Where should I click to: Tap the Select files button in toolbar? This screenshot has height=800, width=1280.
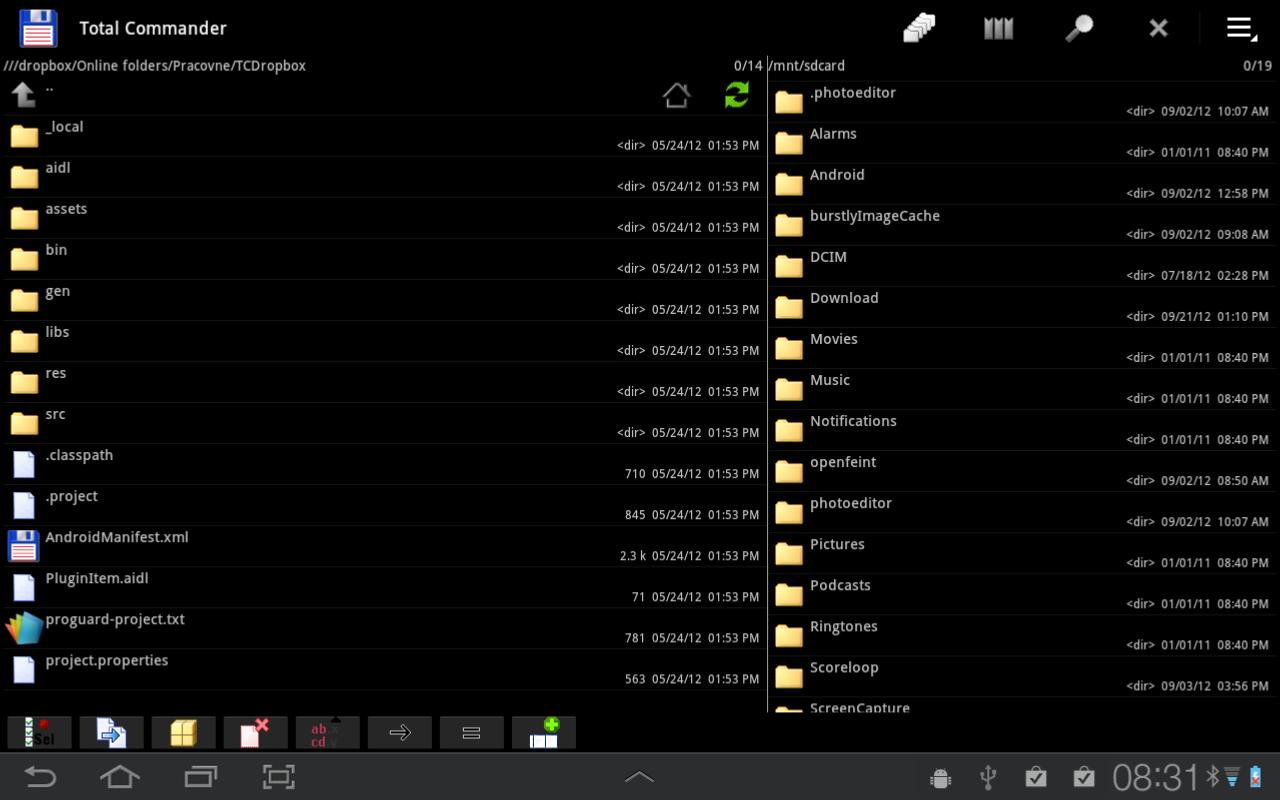pyautogui.click(x=40, y=733)
